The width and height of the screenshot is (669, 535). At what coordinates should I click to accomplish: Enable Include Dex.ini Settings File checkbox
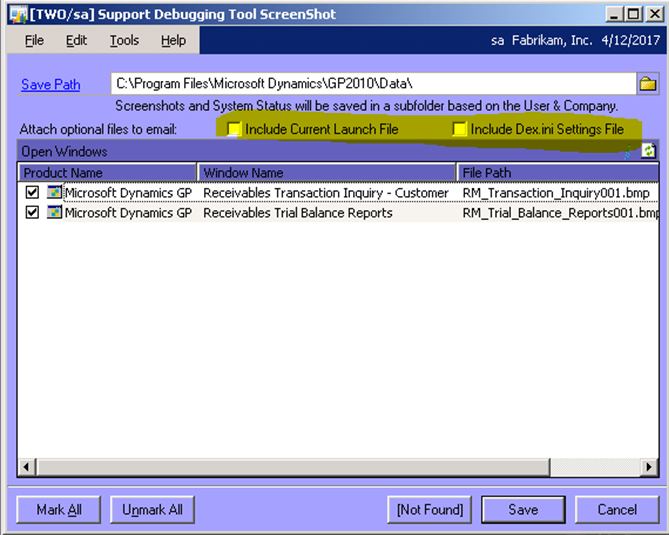pos(460,128)
